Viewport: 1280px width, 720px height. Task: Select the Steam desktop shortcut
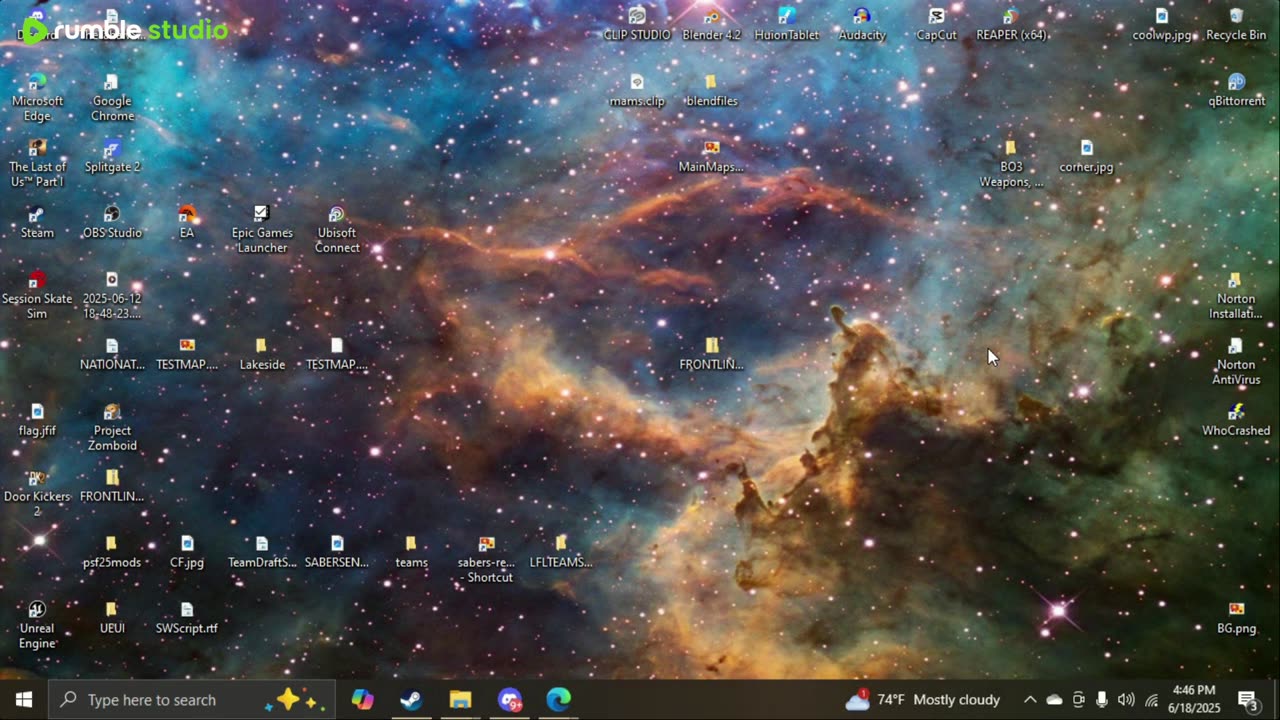[37, 222]
